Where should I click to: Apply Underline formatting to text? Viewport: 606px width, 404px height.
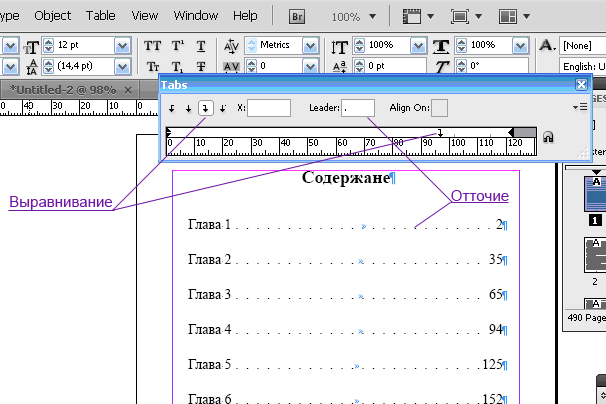click(201, 46)
